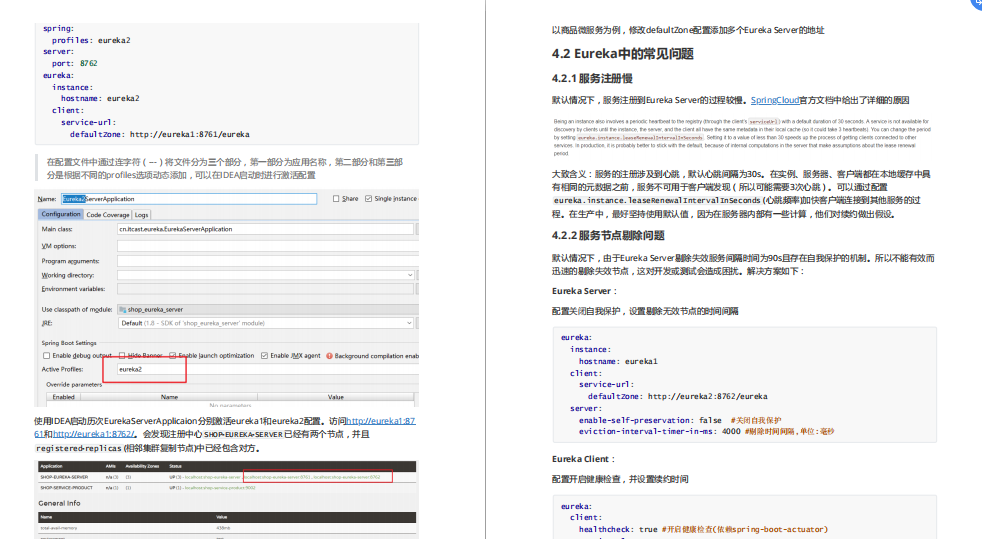The height and width of the screenshot is (539, 982).
Task: Click the shop_eureka_server module folder icon
Action: point(123,309)
